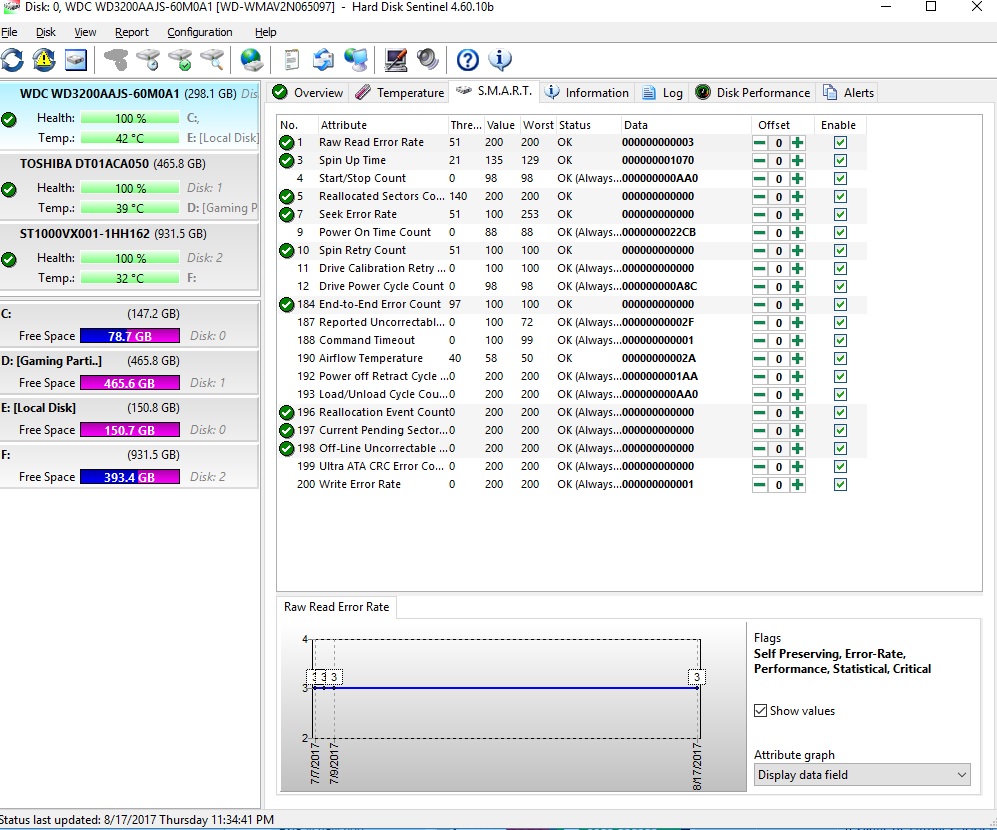Disable the Raw Read Error Rate enable checkbox
Viewport: 997px width, 830px height.
840,142
